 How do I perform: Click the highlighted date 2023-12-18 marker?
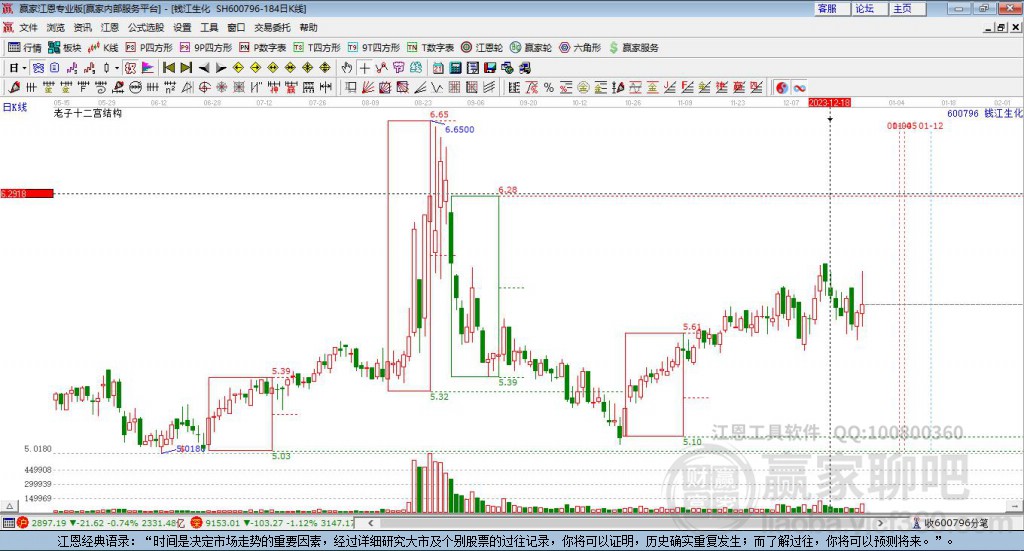(829, 103)
